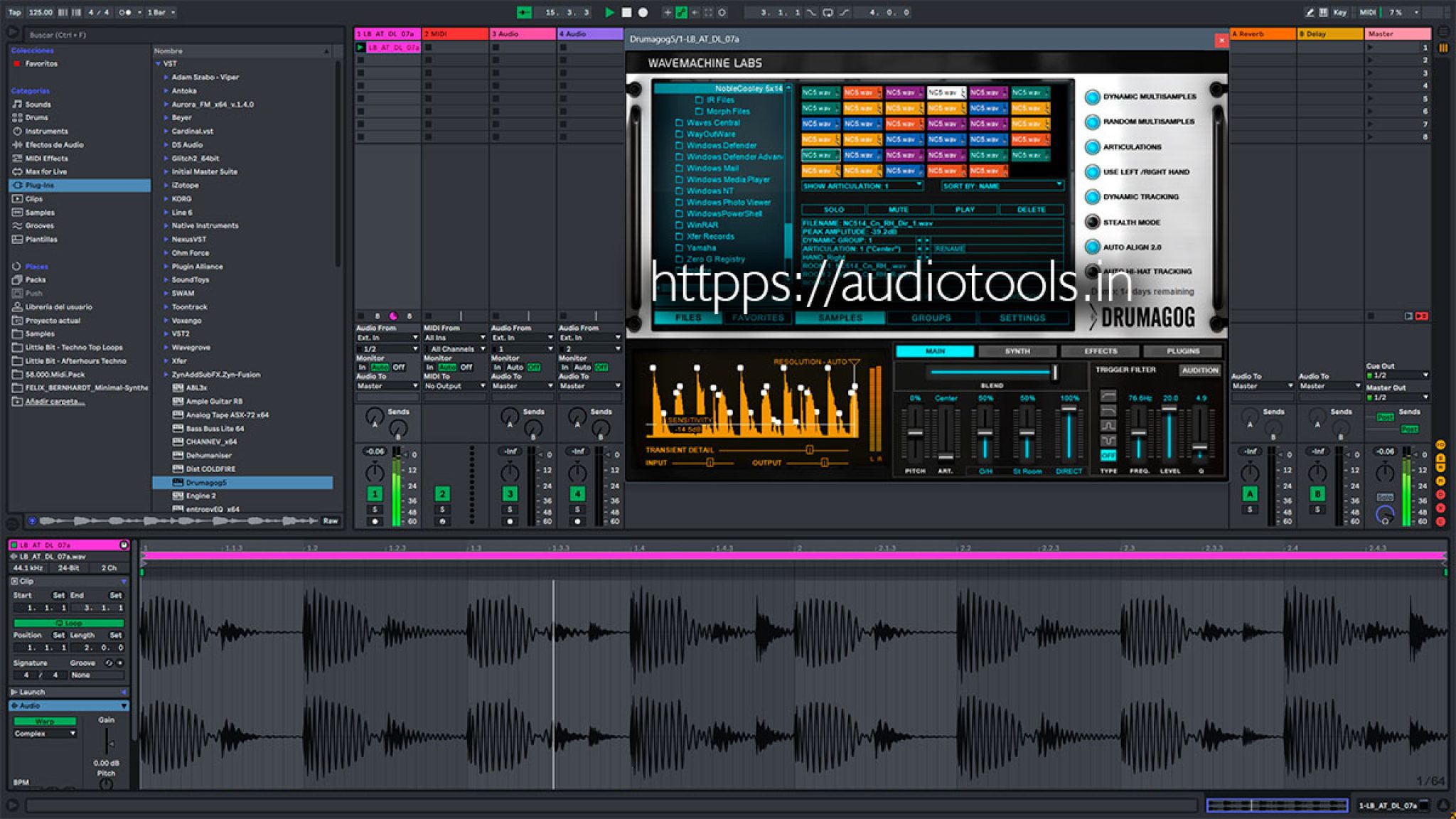Toggle the Follow playback button next to position
Screen dimensions: 1456x819
click(x=524, y=12)
